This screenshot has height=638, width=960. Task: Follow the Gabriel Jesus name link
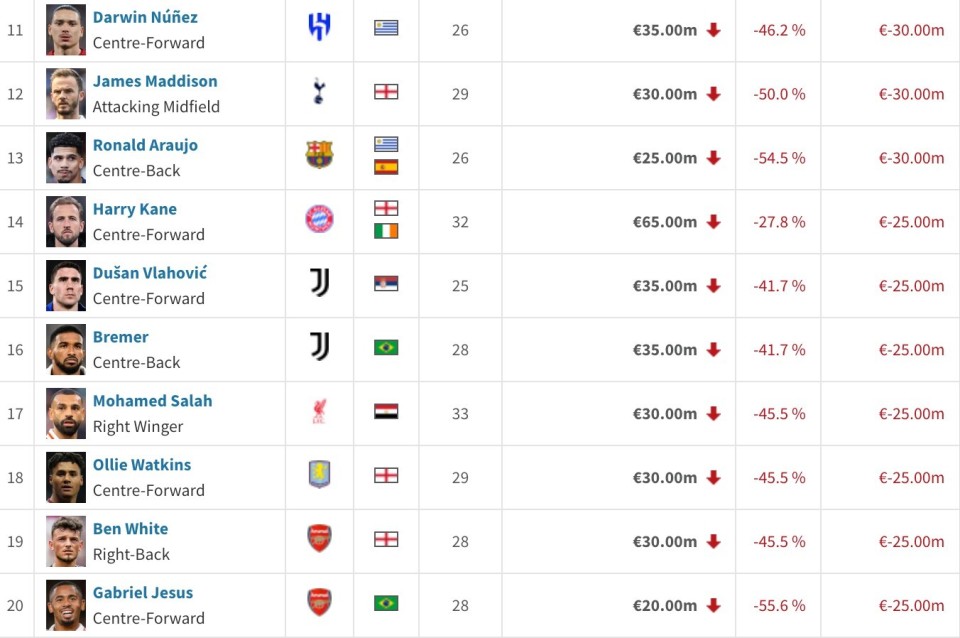click(x=143, y=593)
